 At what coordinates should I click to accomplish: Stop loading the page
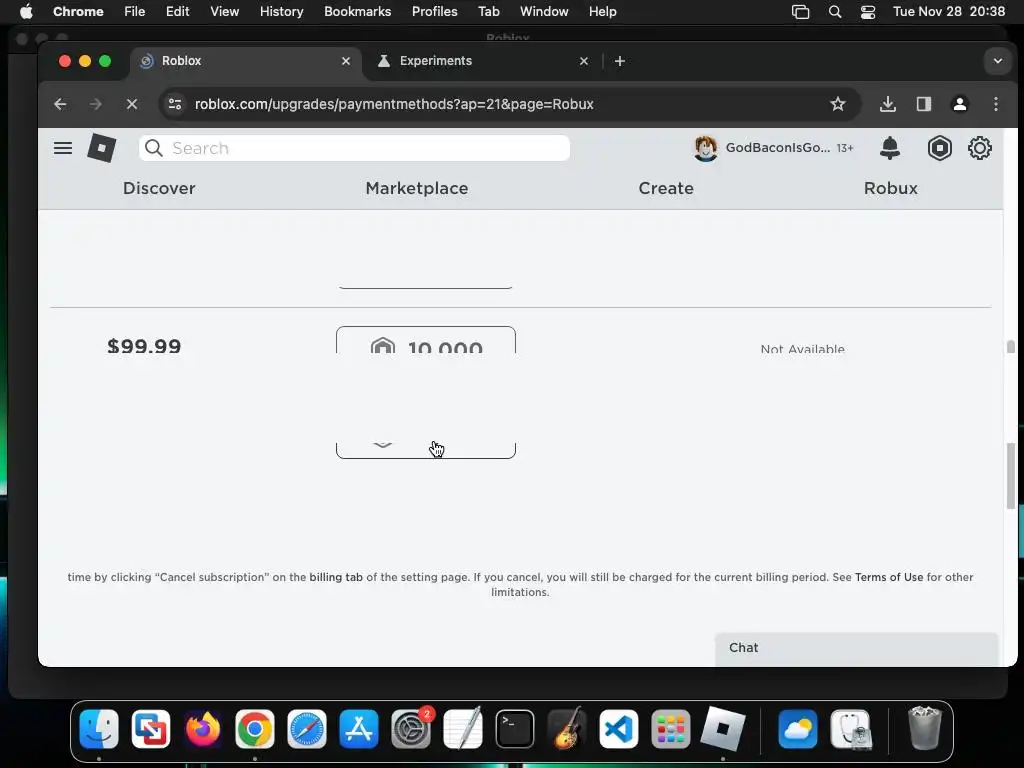[132, 104]
